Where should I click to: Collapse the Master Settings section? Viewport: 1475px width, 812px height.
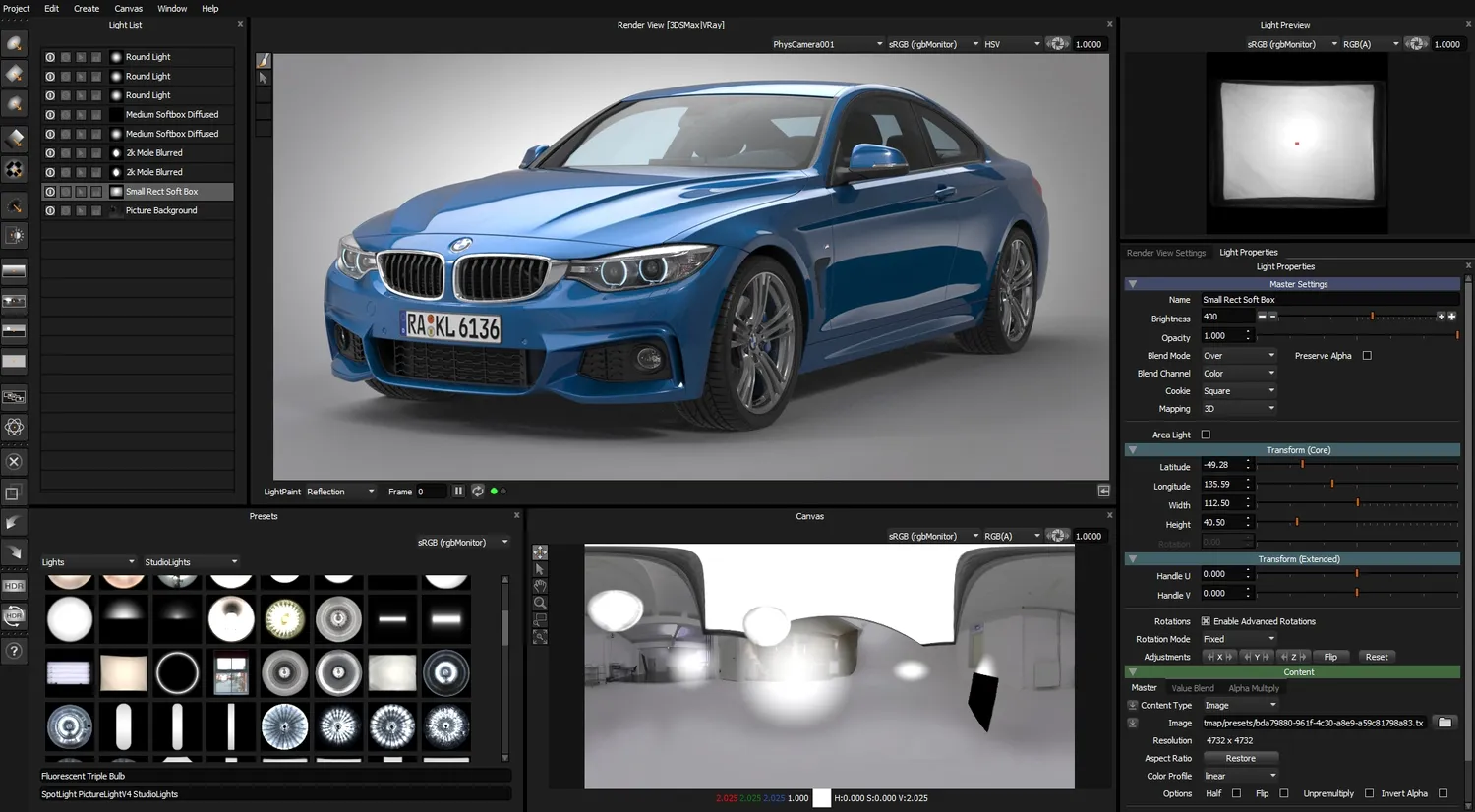1133,284
